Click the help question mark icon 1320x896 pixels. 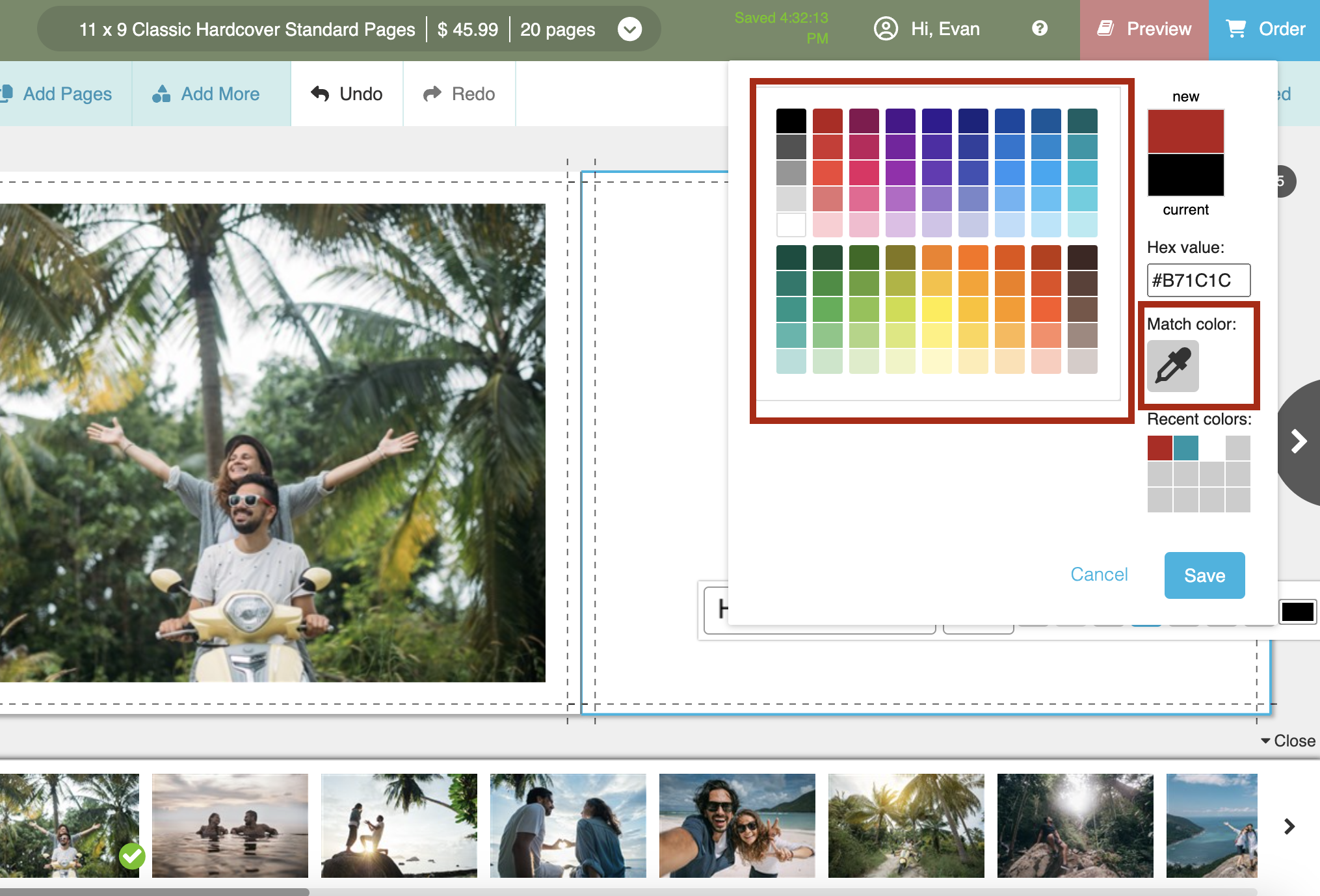(x=1039, y=29)
